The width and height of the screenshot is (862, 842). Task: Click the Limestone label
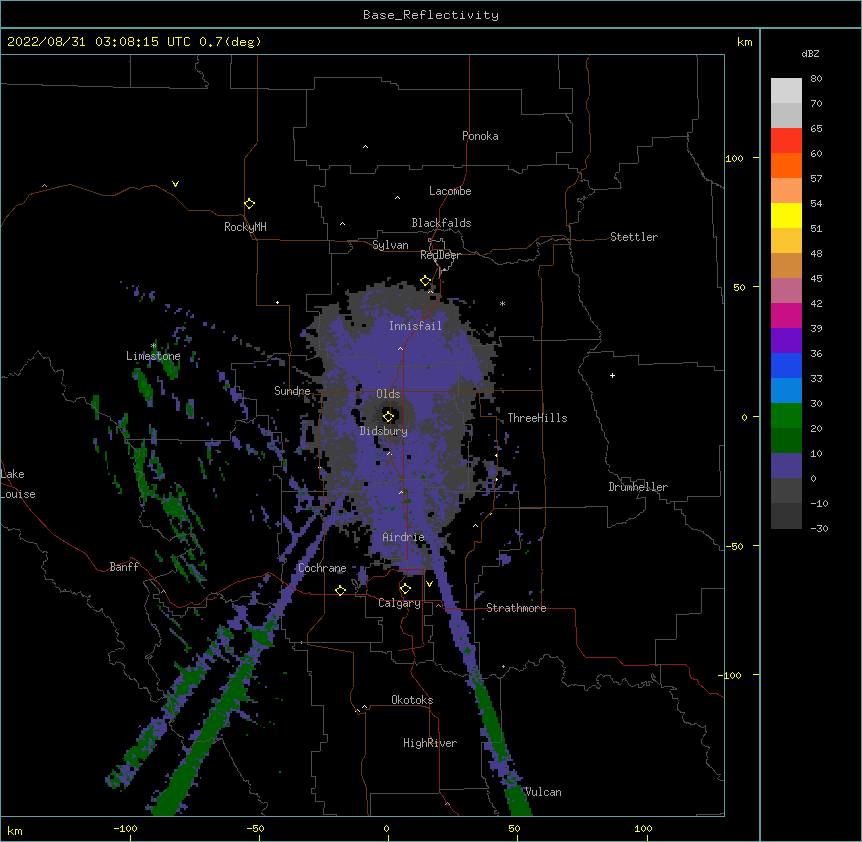pyautogui.click(x=153, y=356)
